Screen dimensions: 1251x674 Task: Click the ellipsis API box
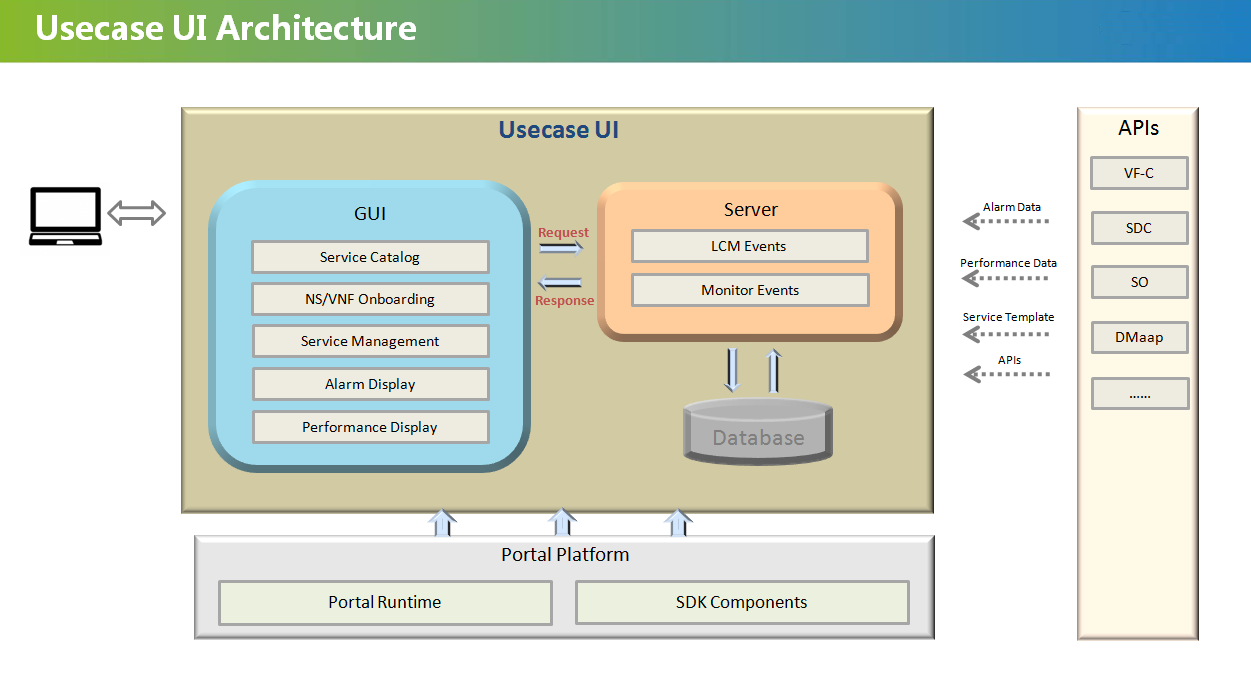(x=1139, y=393)
